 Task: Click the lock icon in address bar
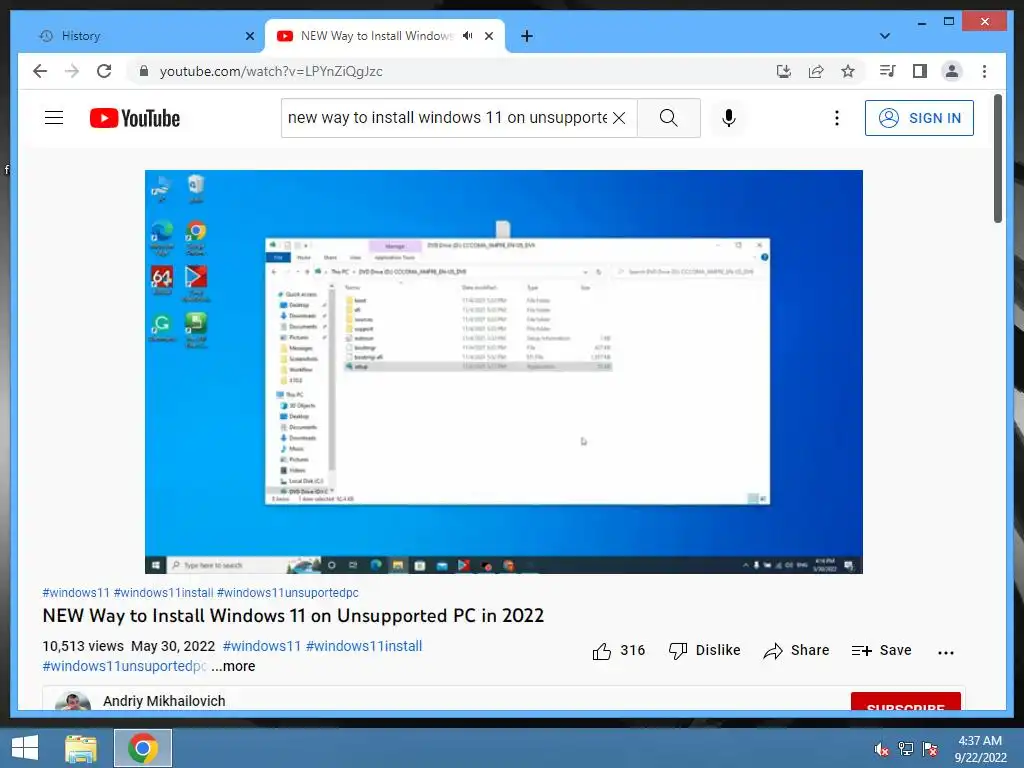[x=144, y=71]
